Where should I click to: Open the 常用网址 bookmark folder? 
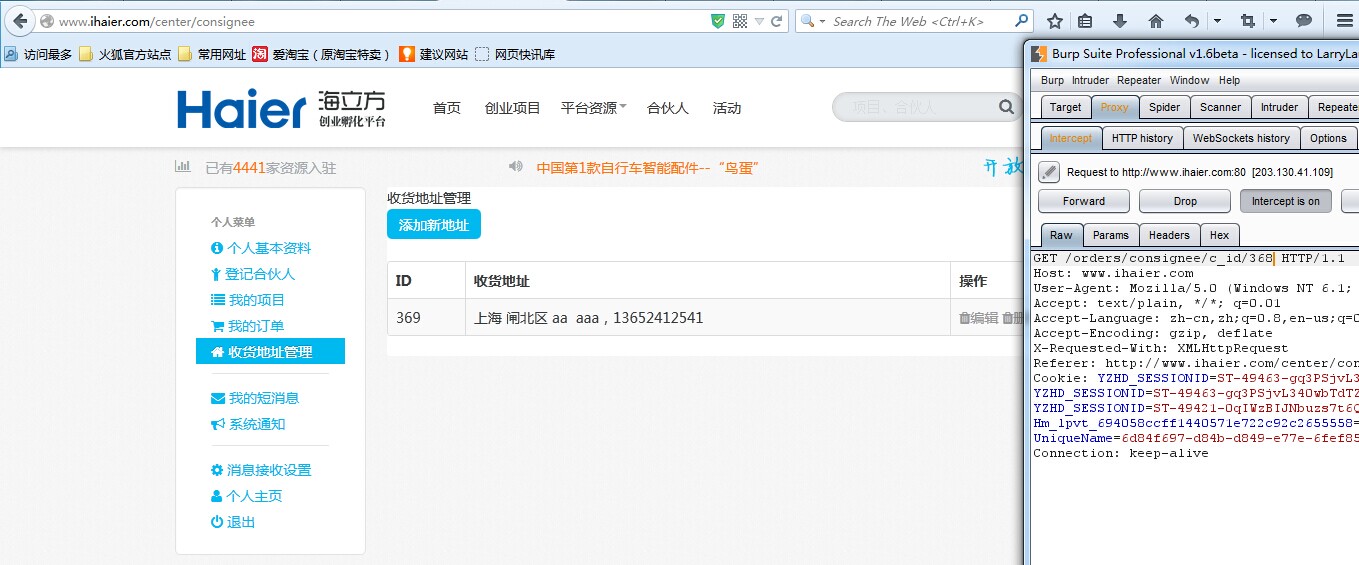(212, 54)
